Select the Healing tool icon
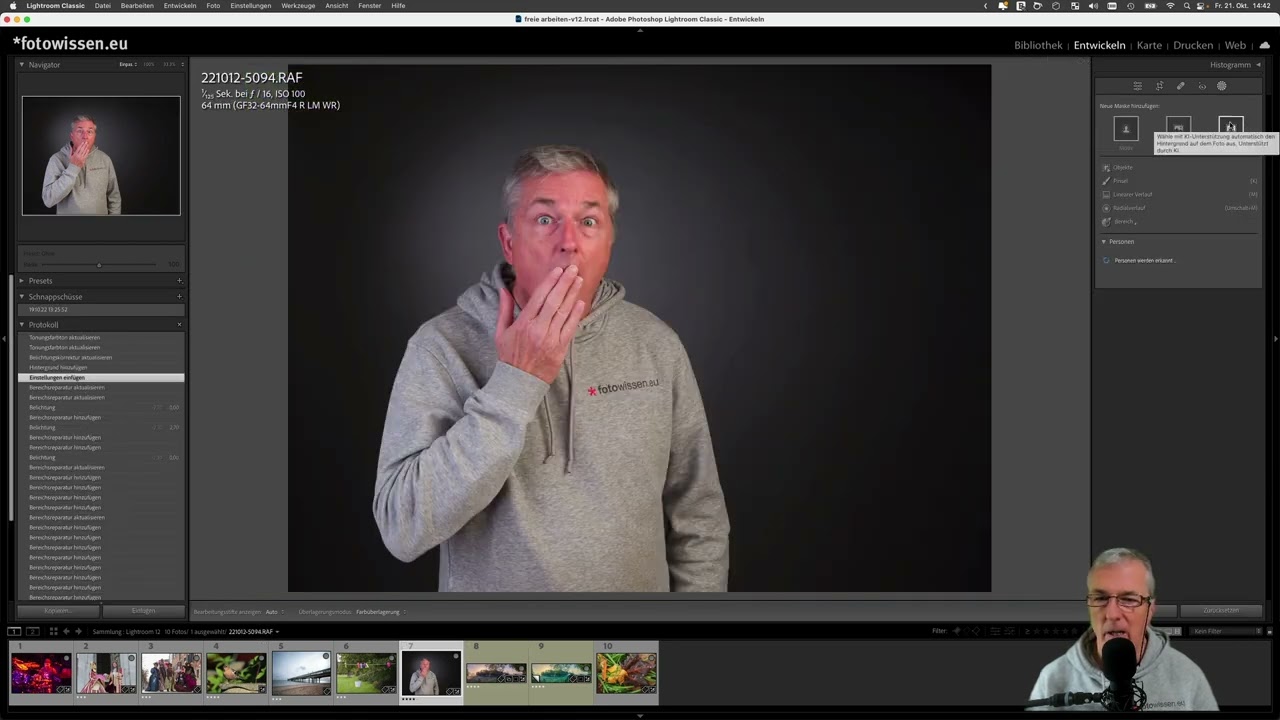The width and height of the screenshot is (1280, 720). pos(1180,86)
